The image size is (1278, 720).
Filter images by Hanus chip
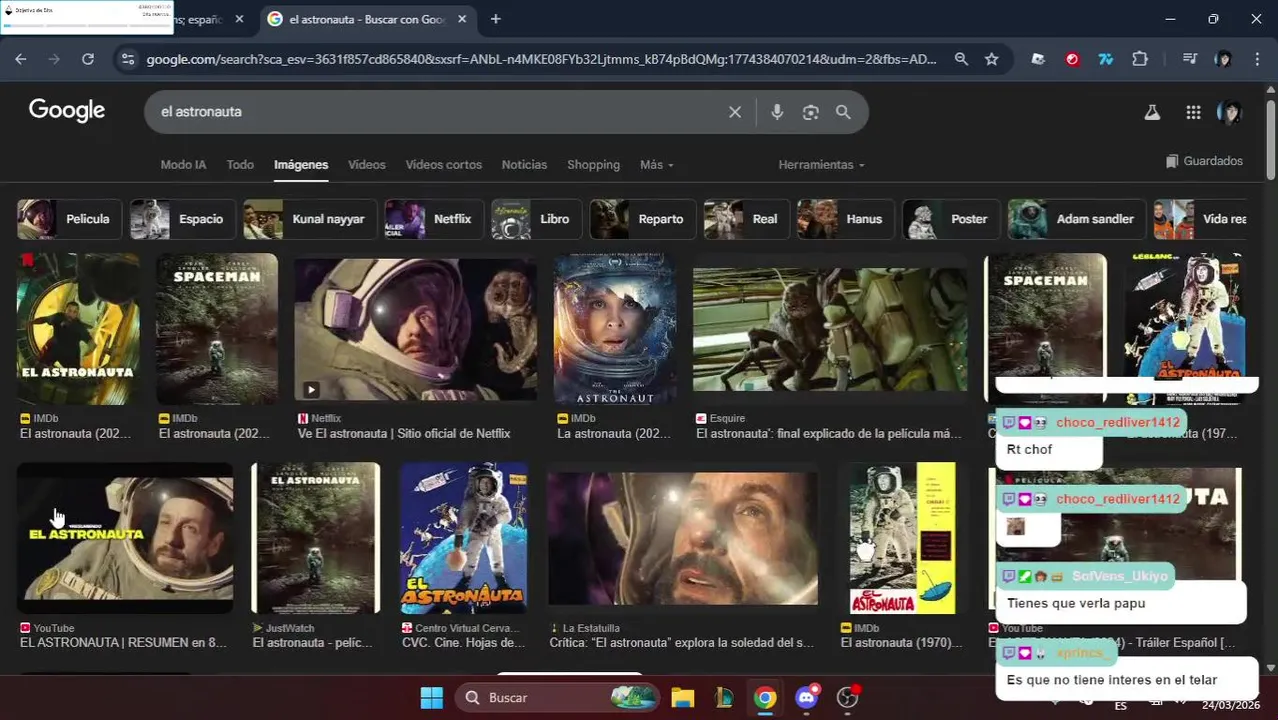(x=846, y=219)
